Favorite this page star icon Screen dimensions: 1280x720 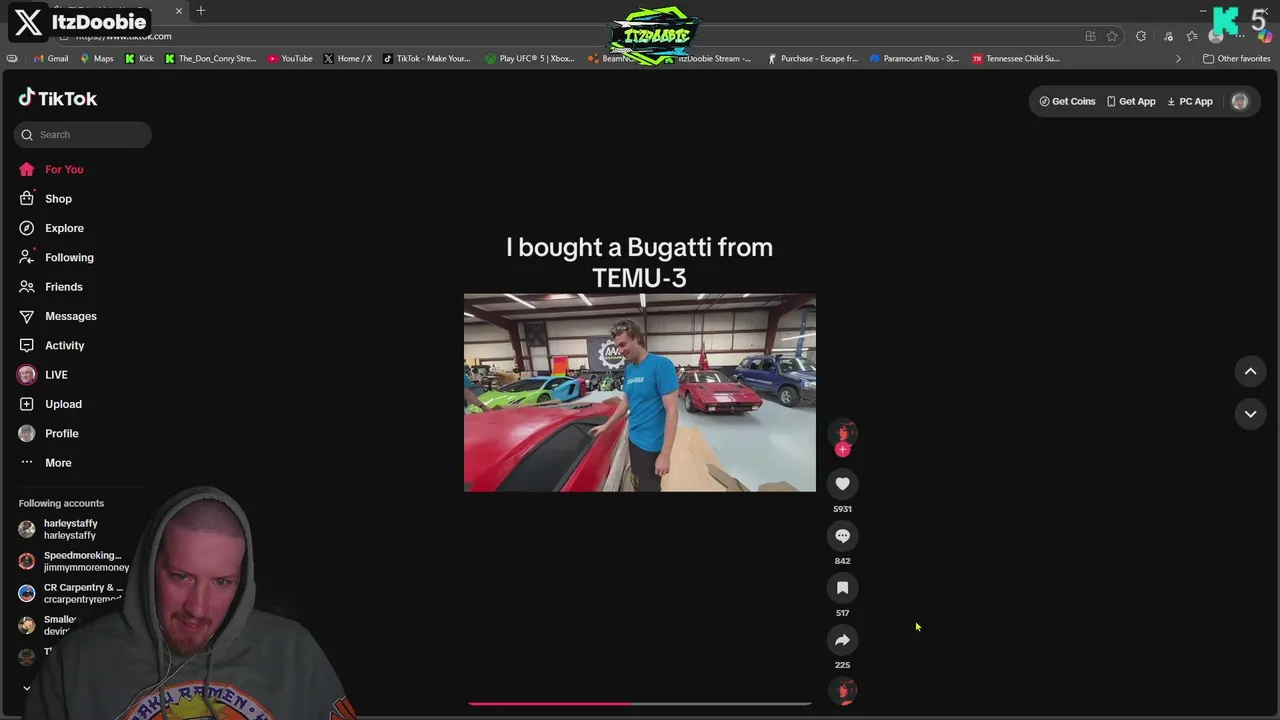pyautogui.click(x=1112, y=36)
